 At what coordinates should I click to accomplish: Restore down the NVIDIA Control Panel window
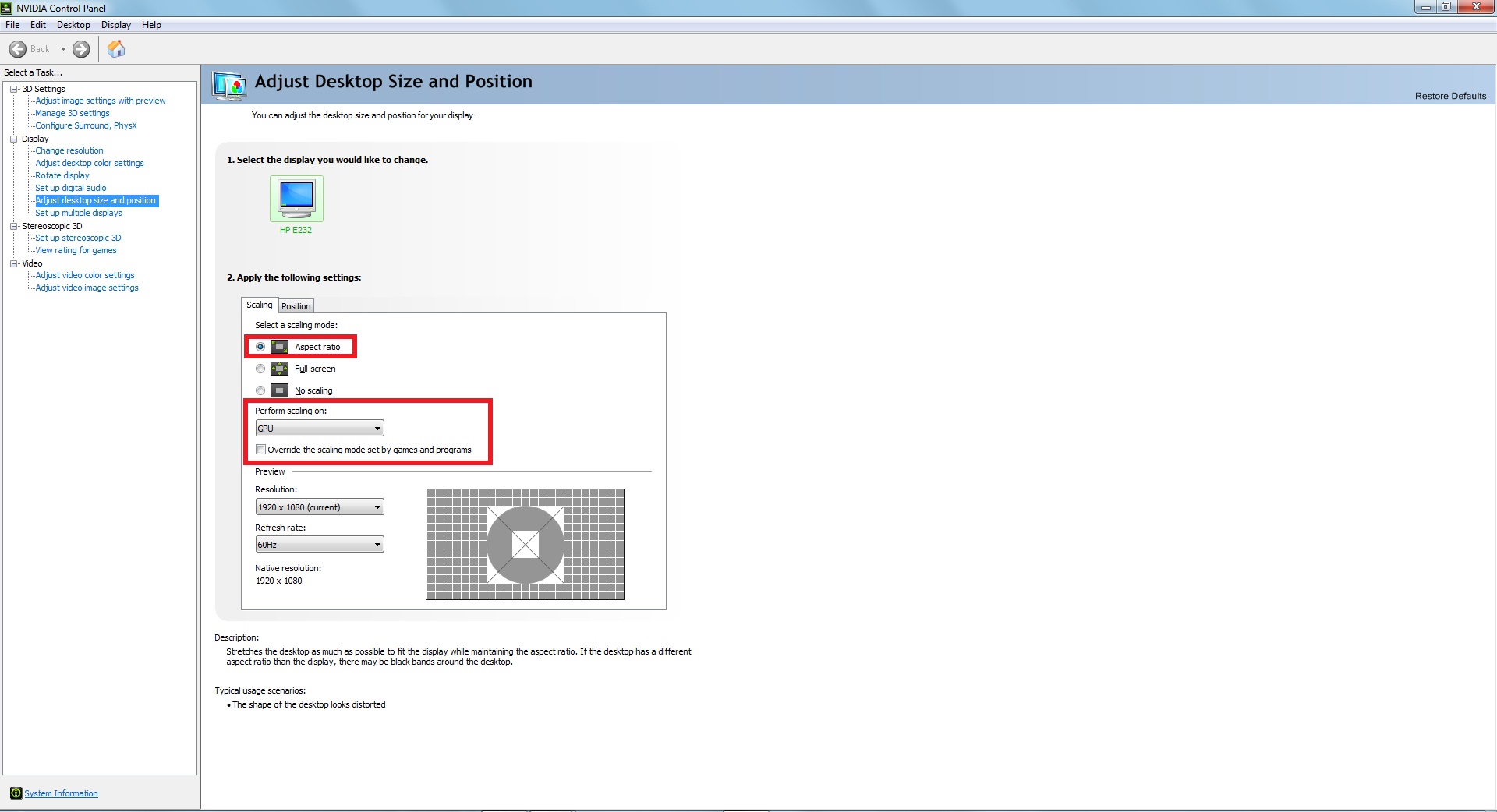pyautogui.click(x=1446, y=7)
